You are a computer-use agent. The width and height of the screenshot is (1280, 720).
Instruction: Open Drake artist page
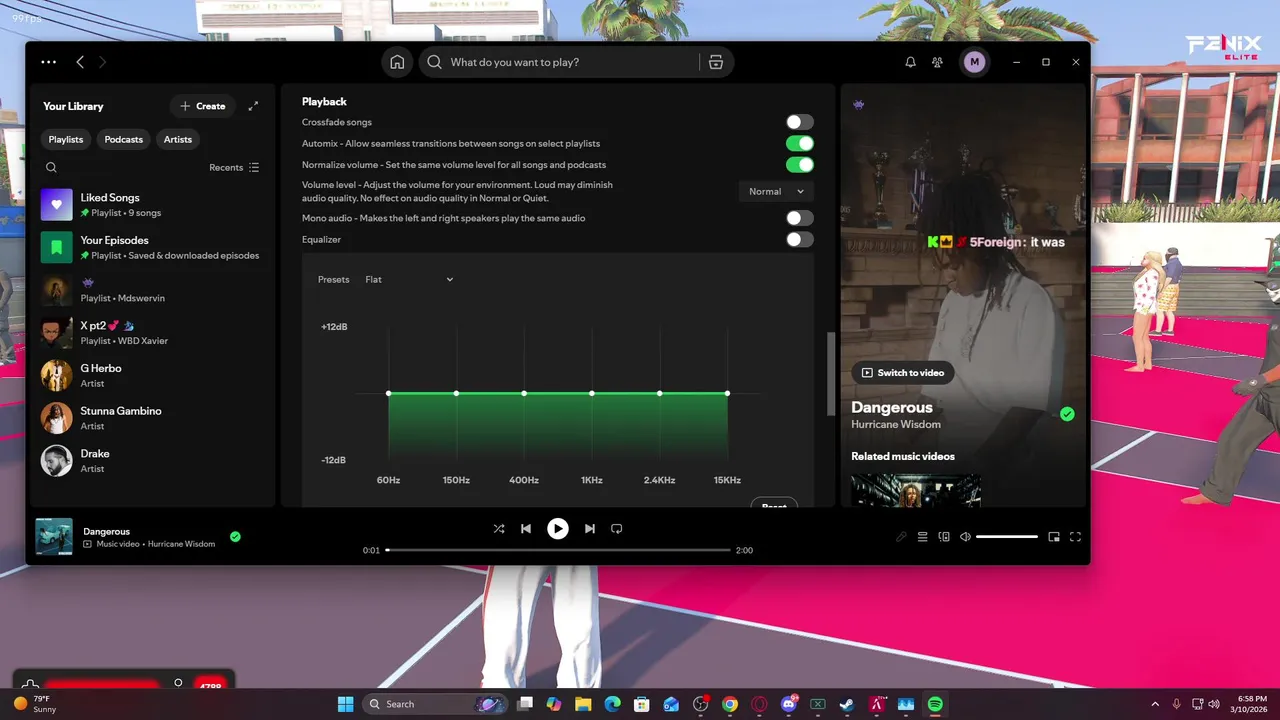click(153, 460)
